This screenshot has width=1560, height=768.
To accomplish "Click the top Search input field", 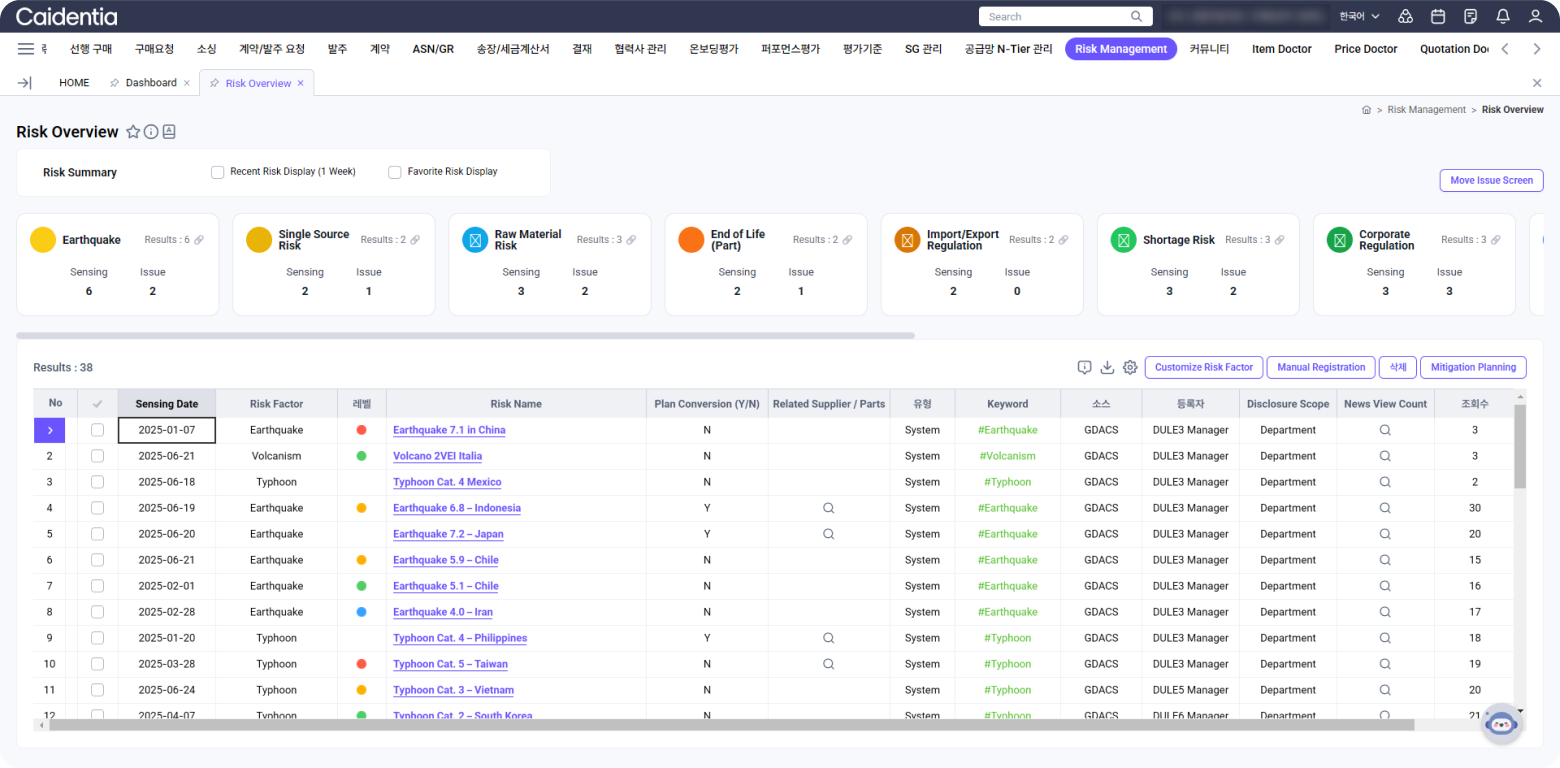I will coord(1055,17).
